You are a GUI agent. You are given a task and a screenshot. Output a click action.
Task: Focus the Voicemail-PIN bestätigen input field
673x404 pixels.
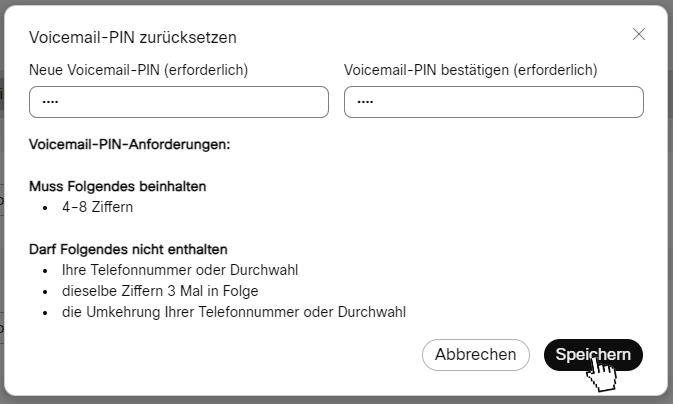(x=494, y=102)
